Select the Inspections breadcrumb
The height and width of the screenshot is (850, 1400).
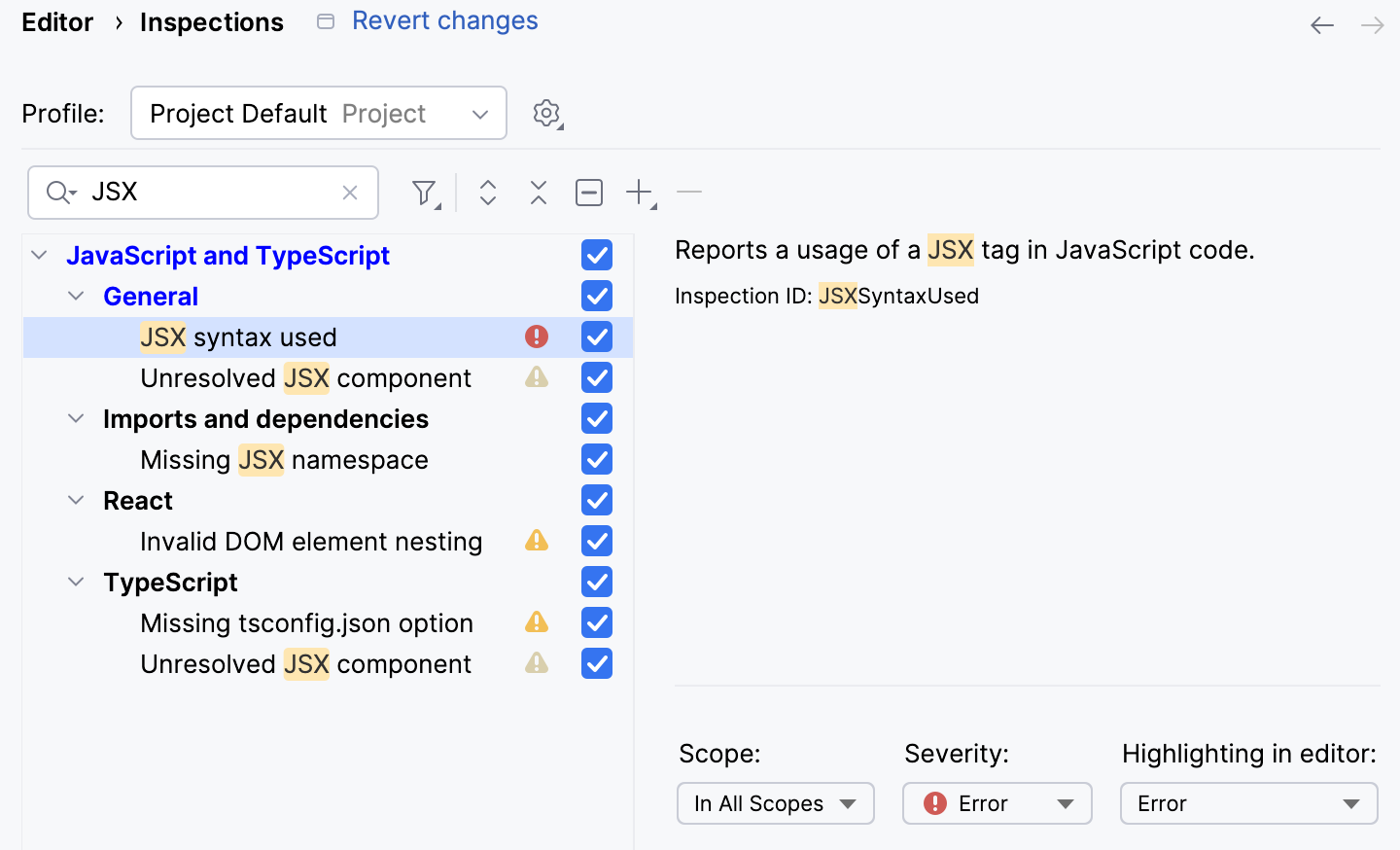[x=211, y=21]
